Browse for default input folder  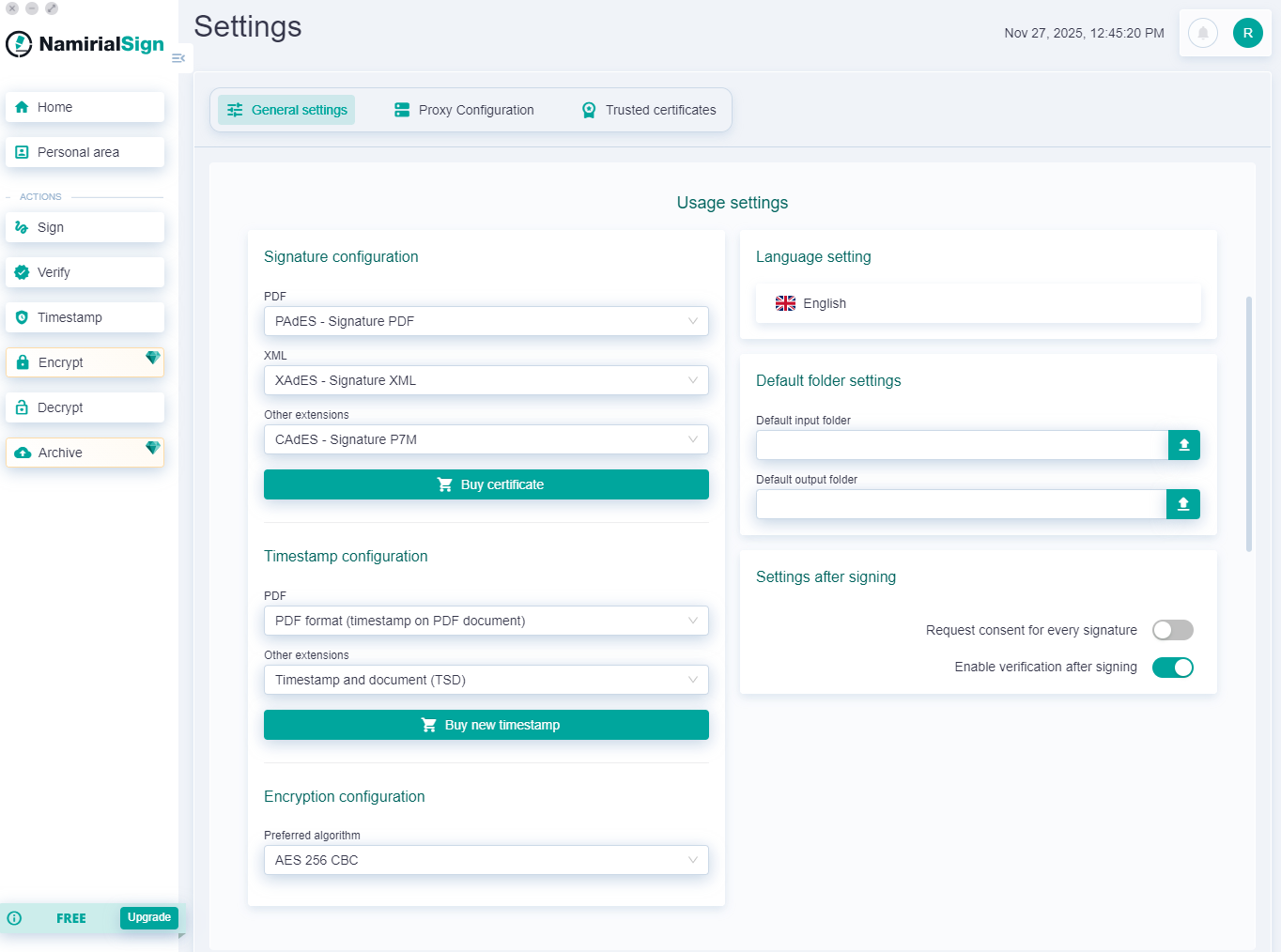click(x=1183, y=445)
